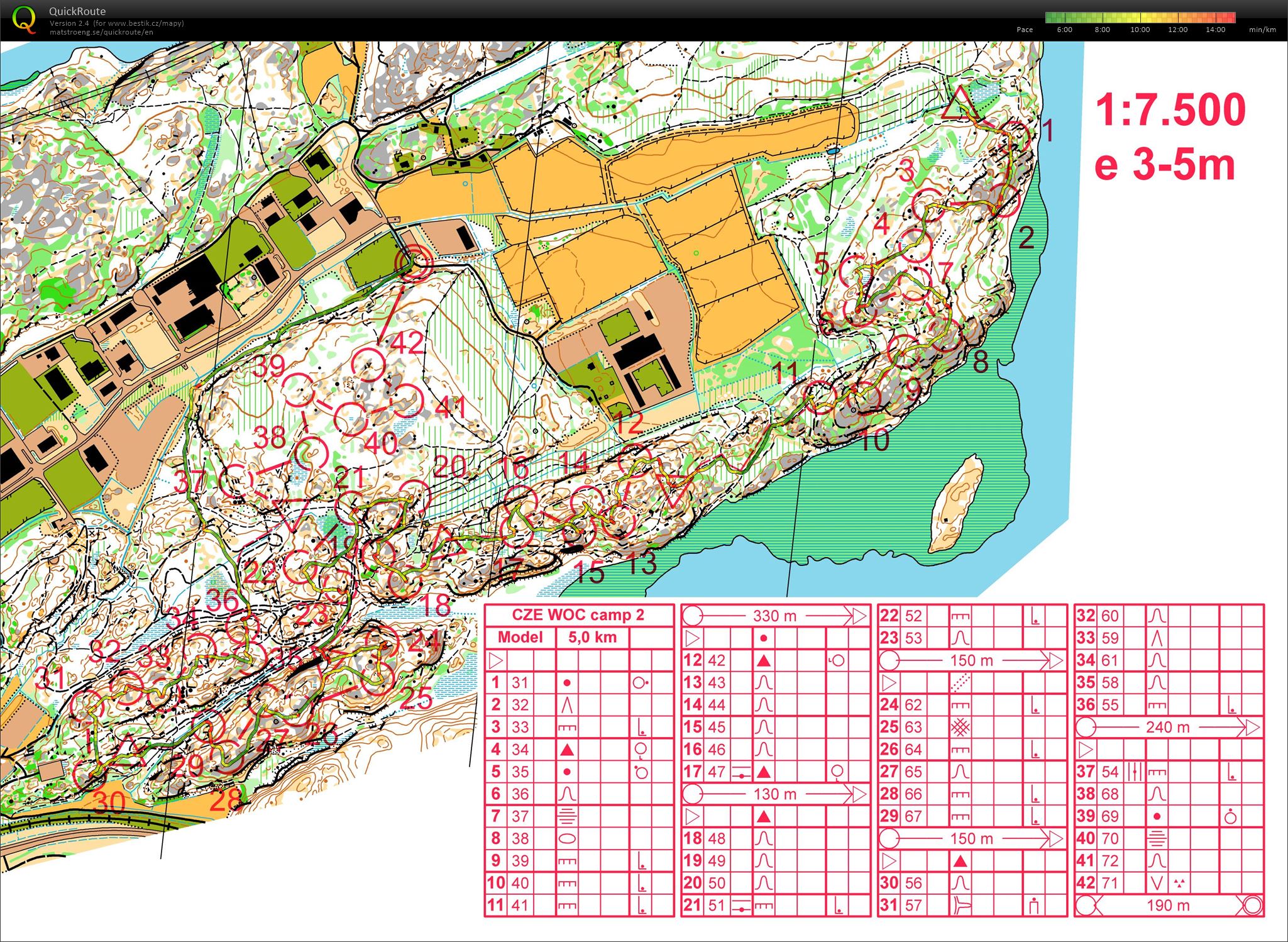The width and height of the screenshot is (1288, 942).
Task: Click the control number 30 label on the map
Action: [109, 804]
